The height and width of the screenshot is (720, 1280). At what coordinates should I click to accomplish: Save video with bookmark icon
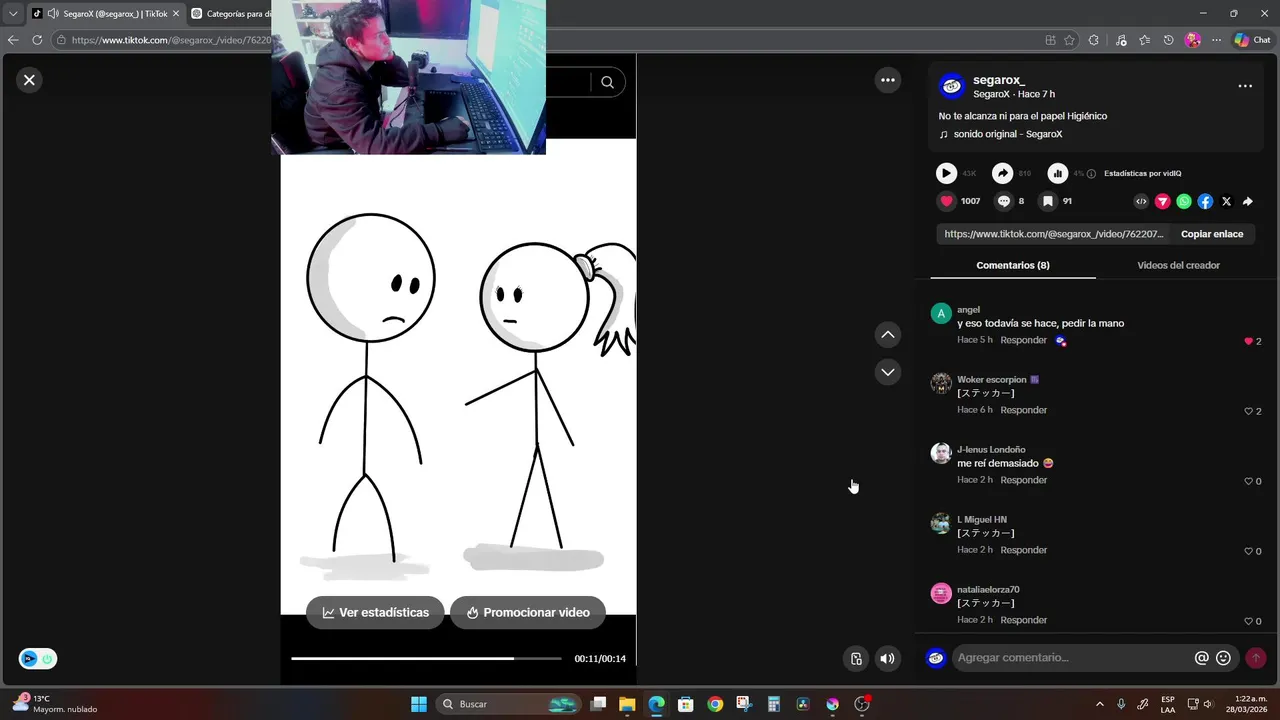(1048, 201)
